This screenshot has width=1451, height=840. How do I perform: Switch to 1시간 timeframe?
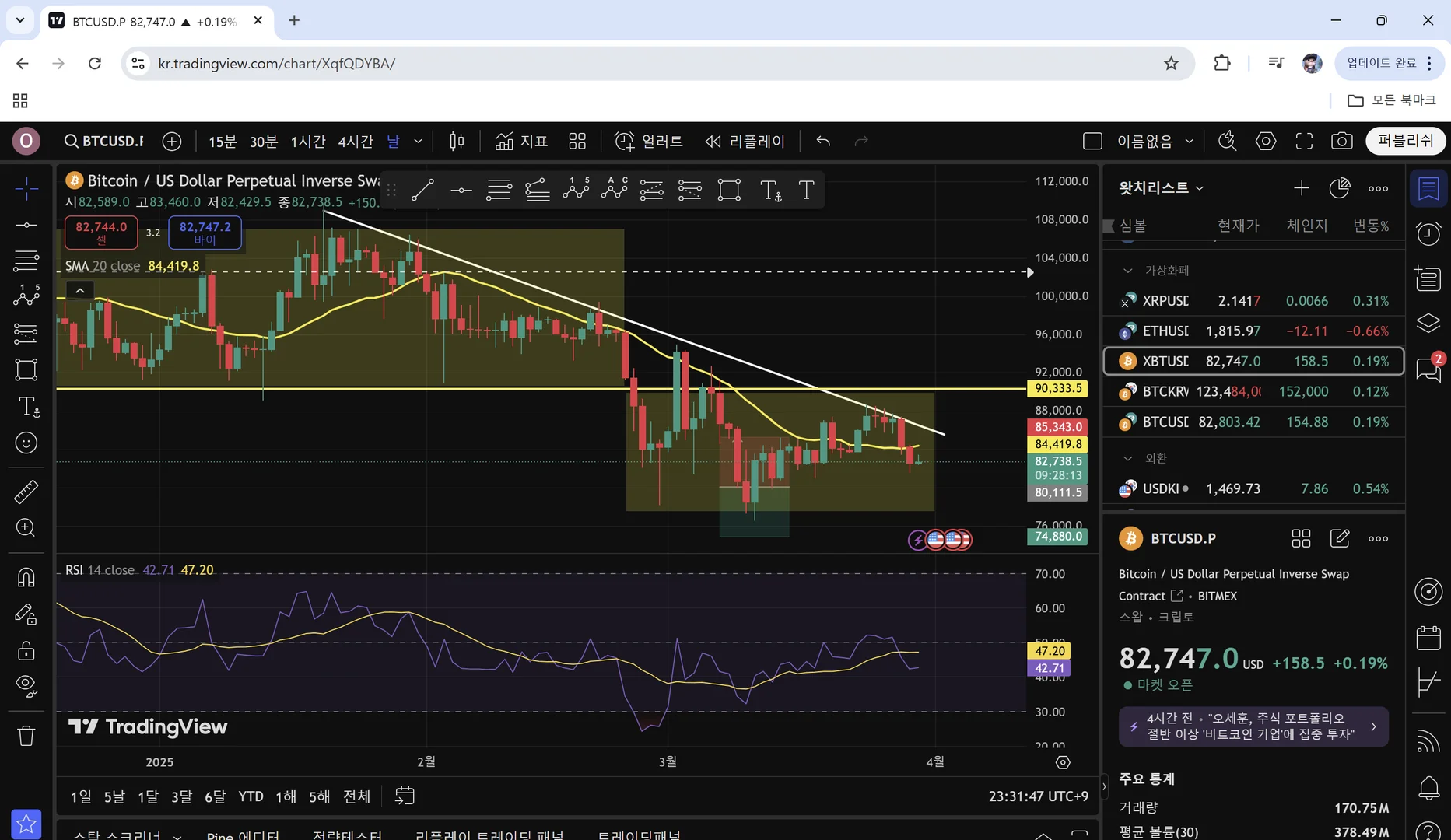308,141
